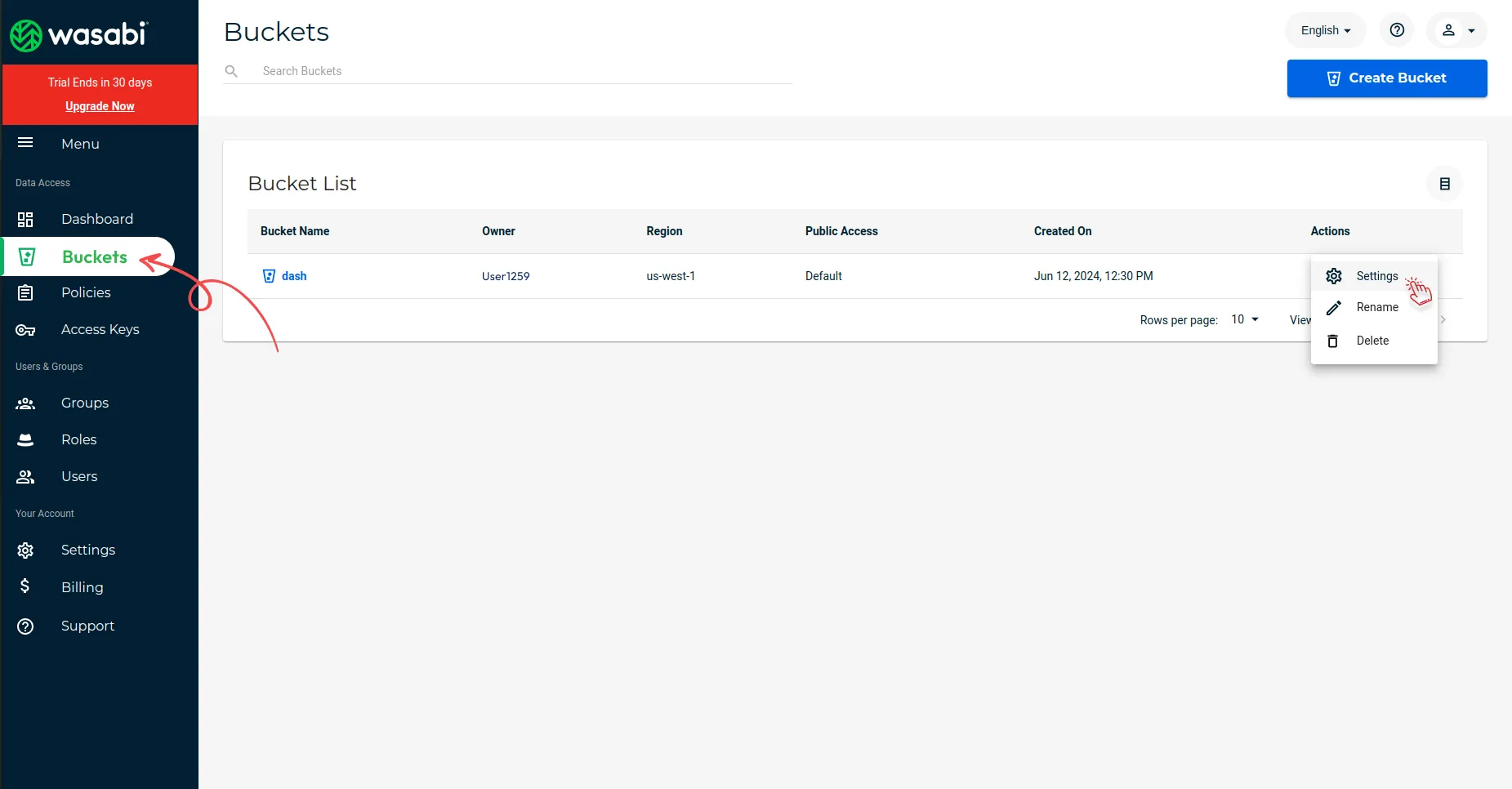Click the Roles hat icon
This screenshot has height=789, width=1512.
pos(25,440)
